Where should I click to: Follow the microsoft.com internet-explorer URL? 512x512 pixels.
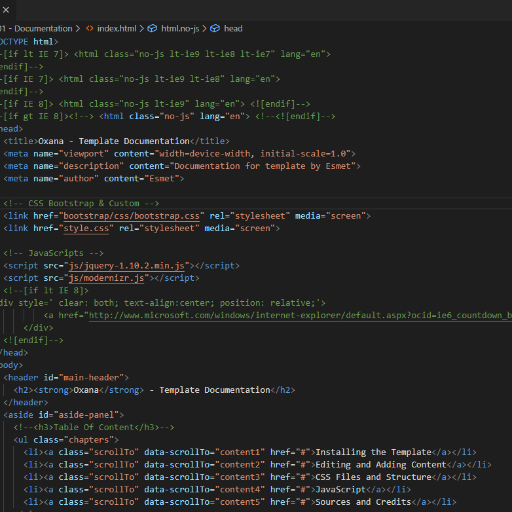[300, 315]
